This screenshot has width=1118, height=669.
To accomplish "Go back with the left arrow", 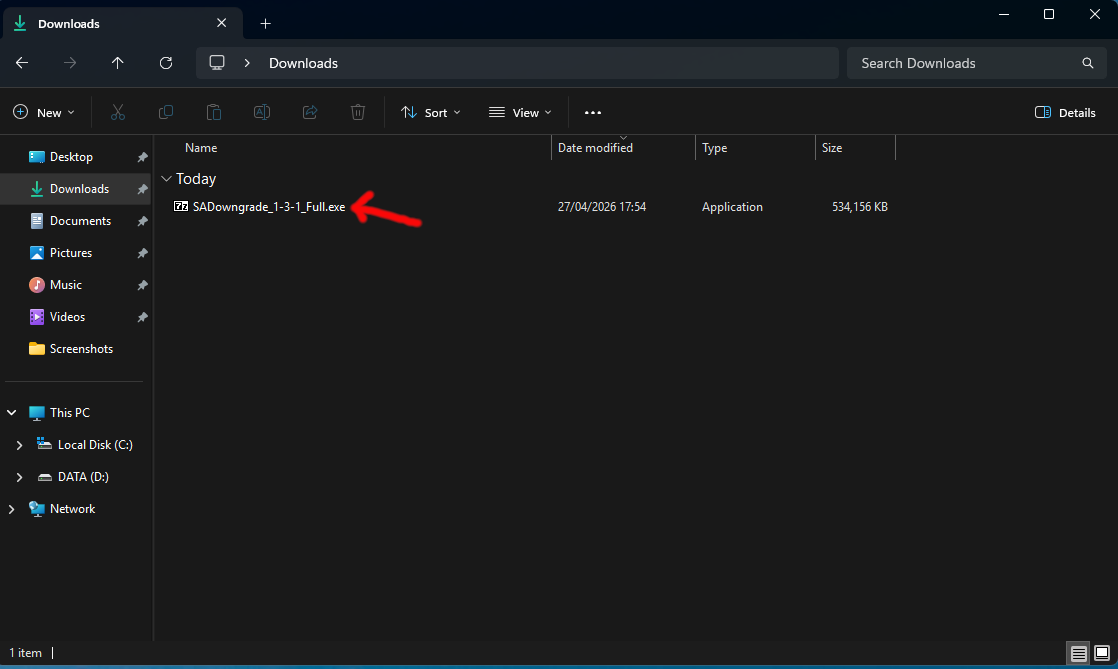I will (22, 63).
